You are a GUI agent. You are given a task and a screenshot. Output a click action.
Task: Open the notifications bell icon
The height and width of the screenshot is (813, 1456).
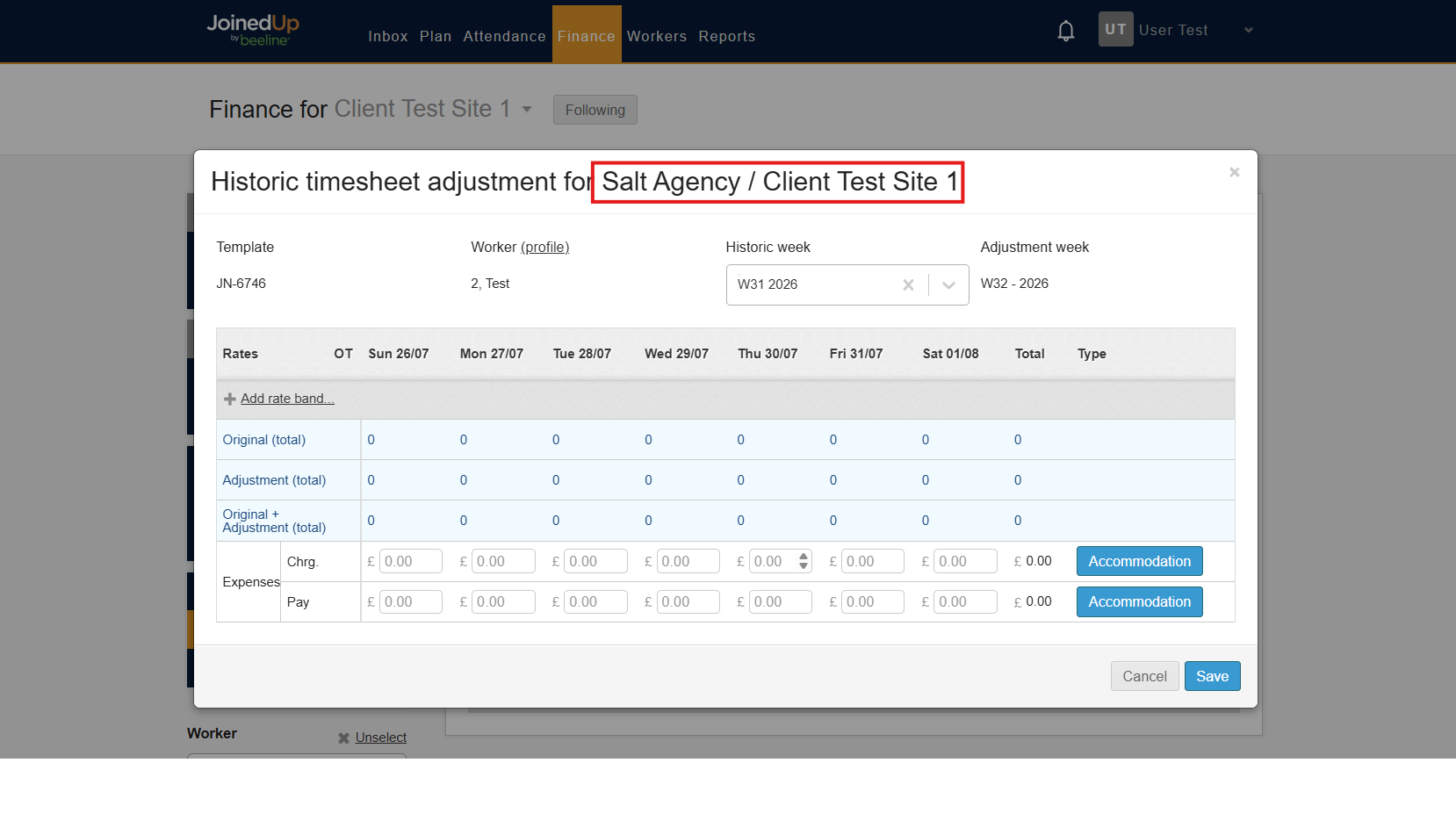coord(1065,31)
